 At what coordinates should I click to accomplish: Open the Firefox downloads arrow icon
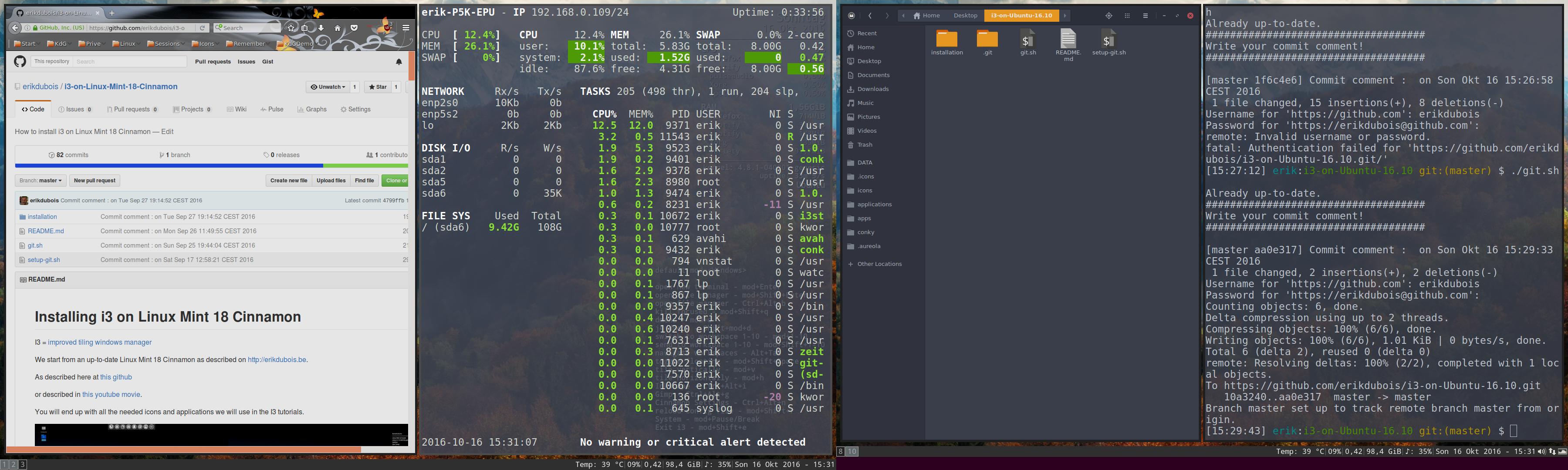(321, 27)
